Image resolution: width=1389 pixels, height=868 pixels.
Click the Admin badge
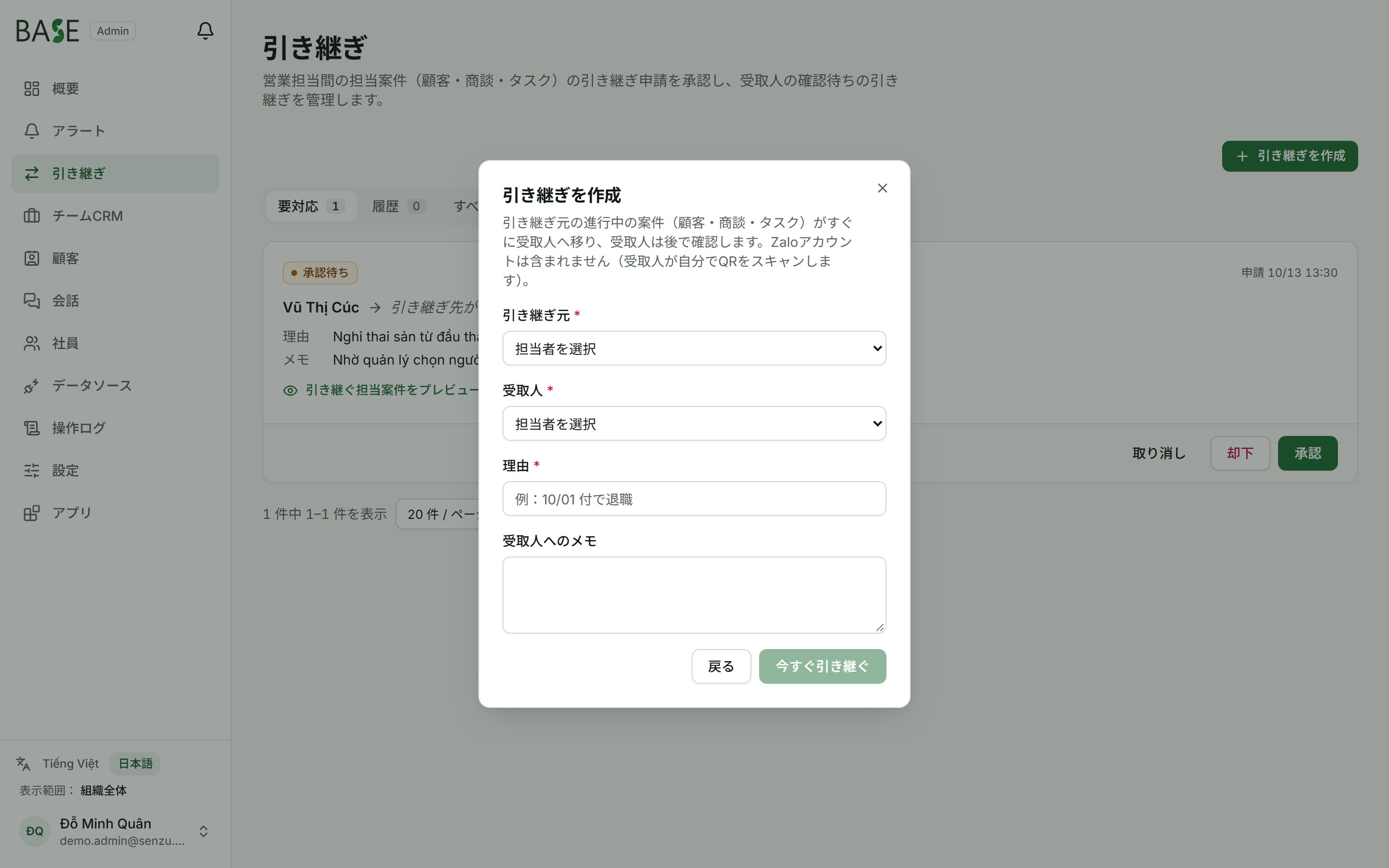click(112, 31)
